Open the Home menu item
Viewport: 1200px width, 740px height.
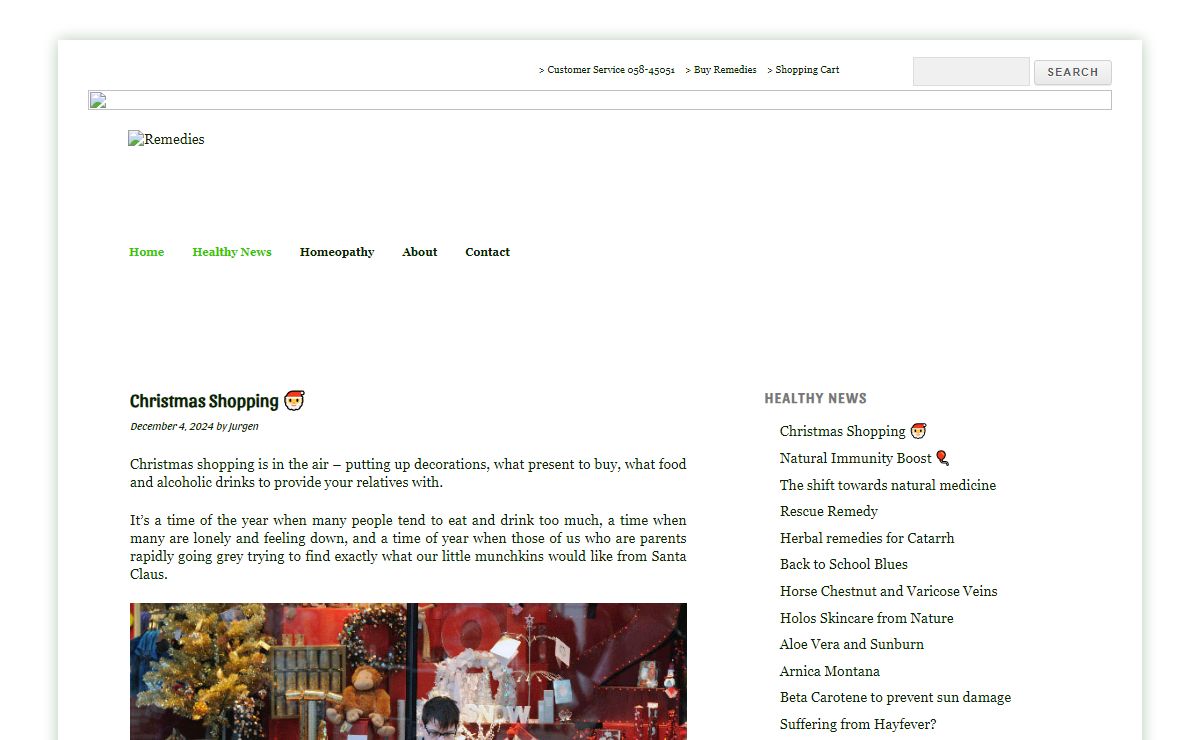(x=146, y=252)
